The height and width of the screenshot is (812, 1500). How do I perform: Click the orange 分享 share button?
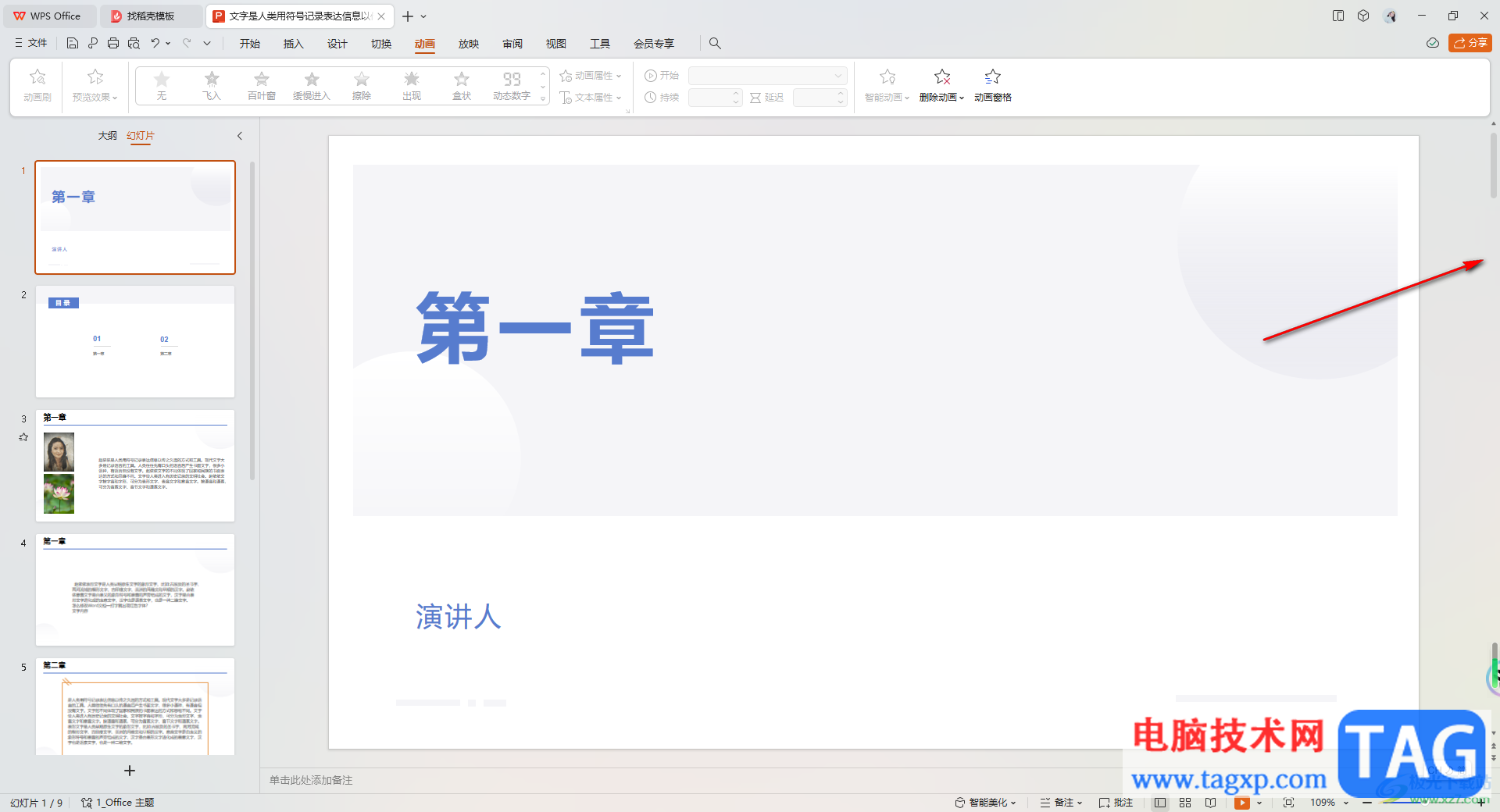1470,43
